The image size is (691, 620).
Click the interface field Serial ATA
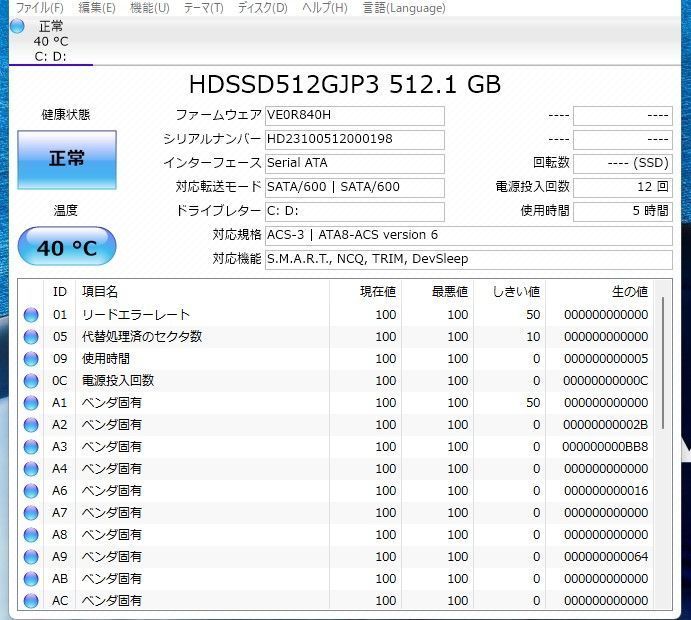coord(355,163)
